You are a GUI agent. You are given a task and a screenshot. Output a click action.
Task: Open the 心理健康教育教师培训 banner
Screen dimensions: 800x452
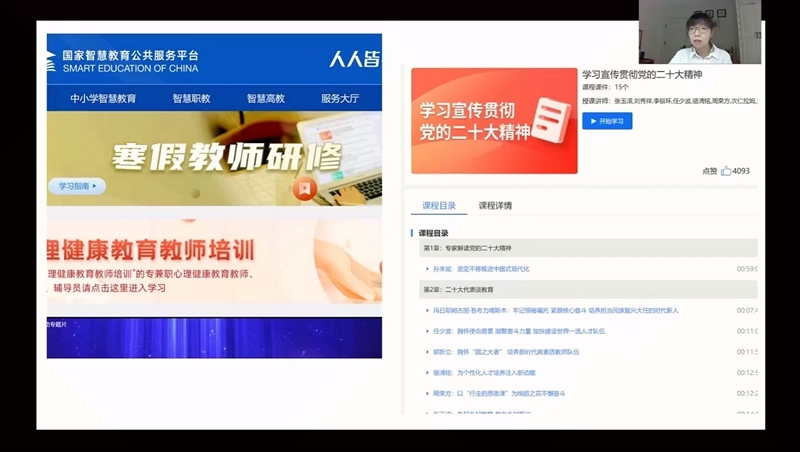coord(214,261)
